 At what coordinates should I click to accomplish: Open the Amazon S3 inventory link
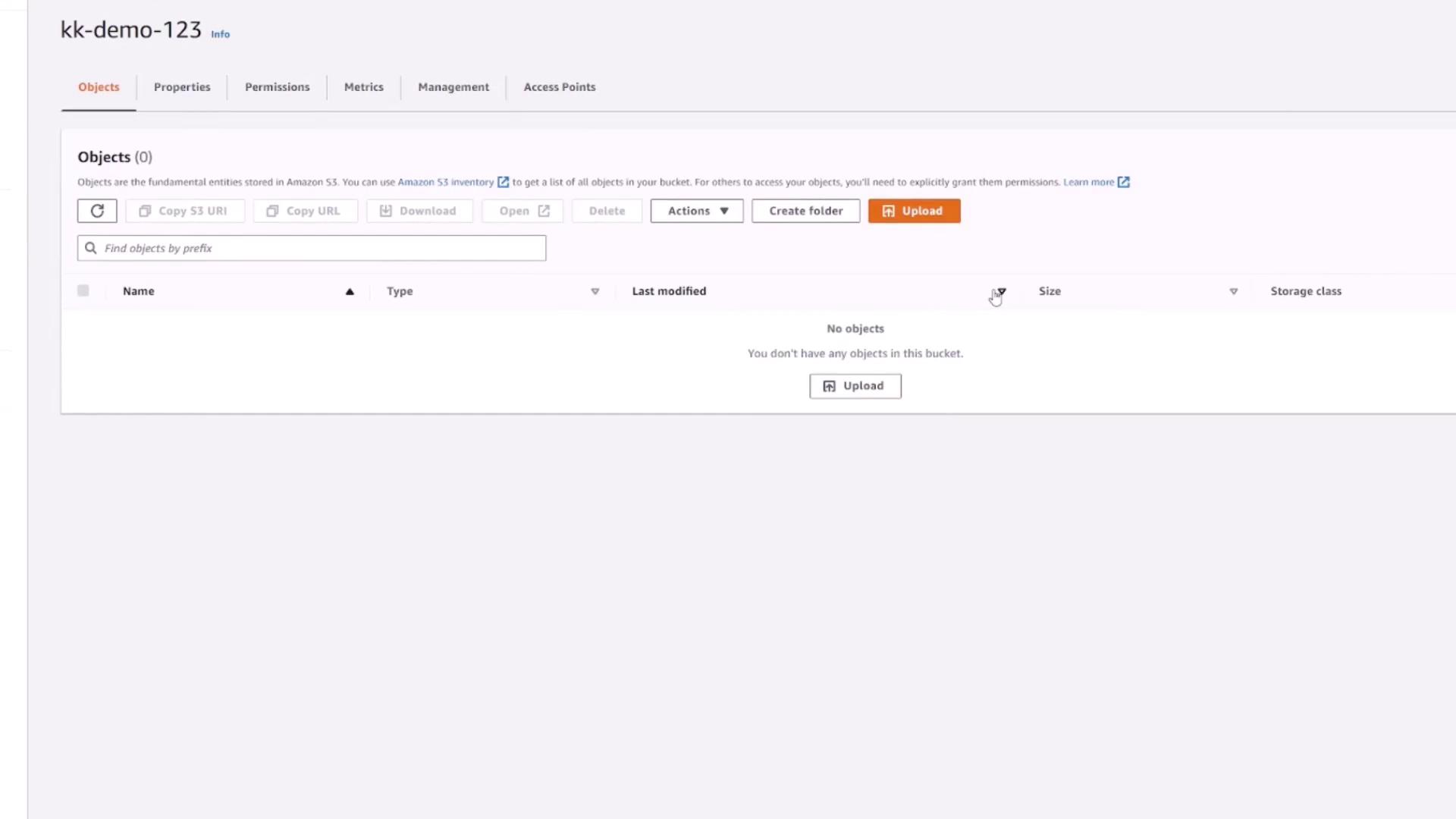pyautogui.click(x=446, y=182)
